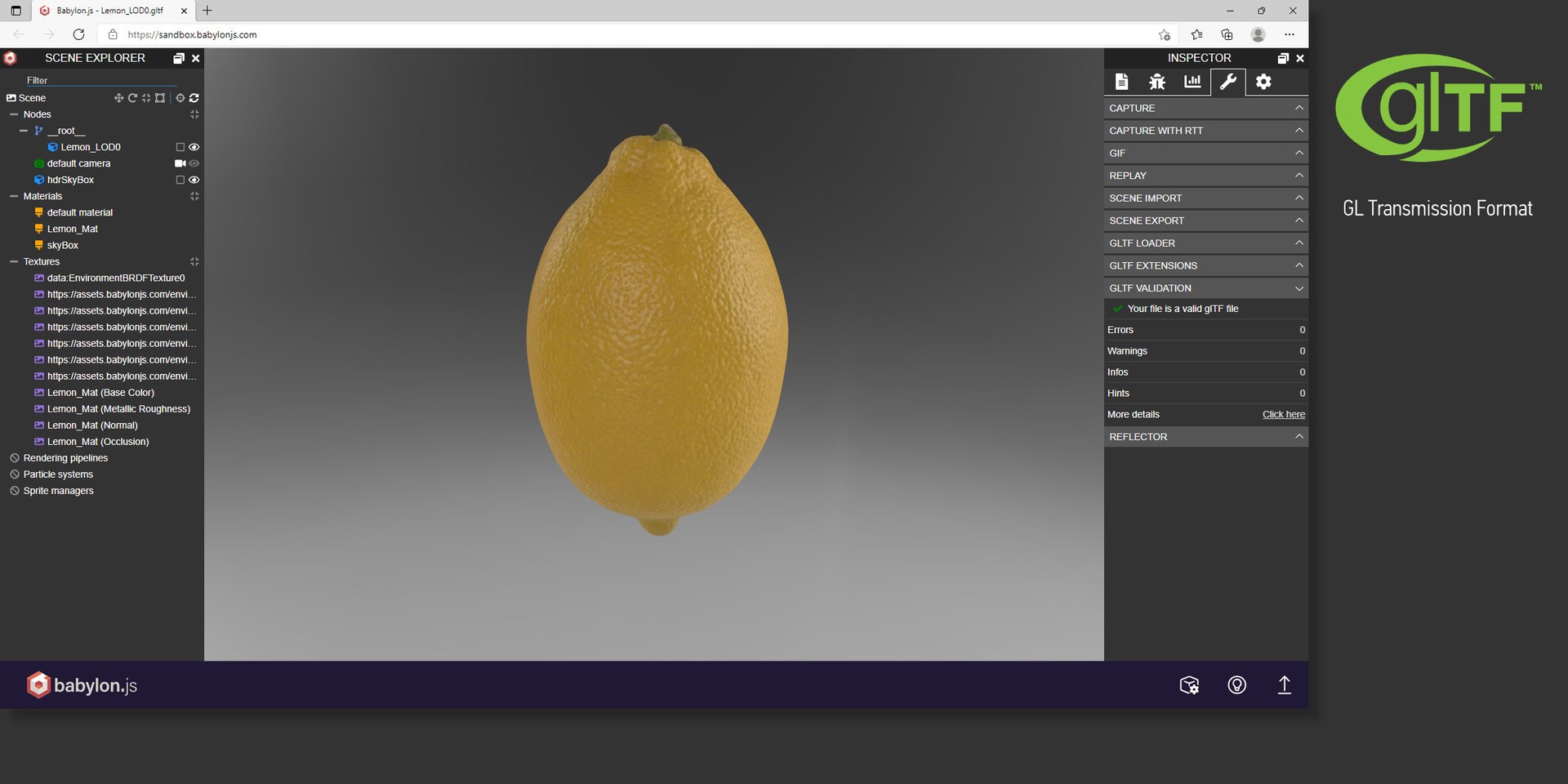Expand the CAPTURE section
Screen dimensions: 1568x784
pos(1206,108)
